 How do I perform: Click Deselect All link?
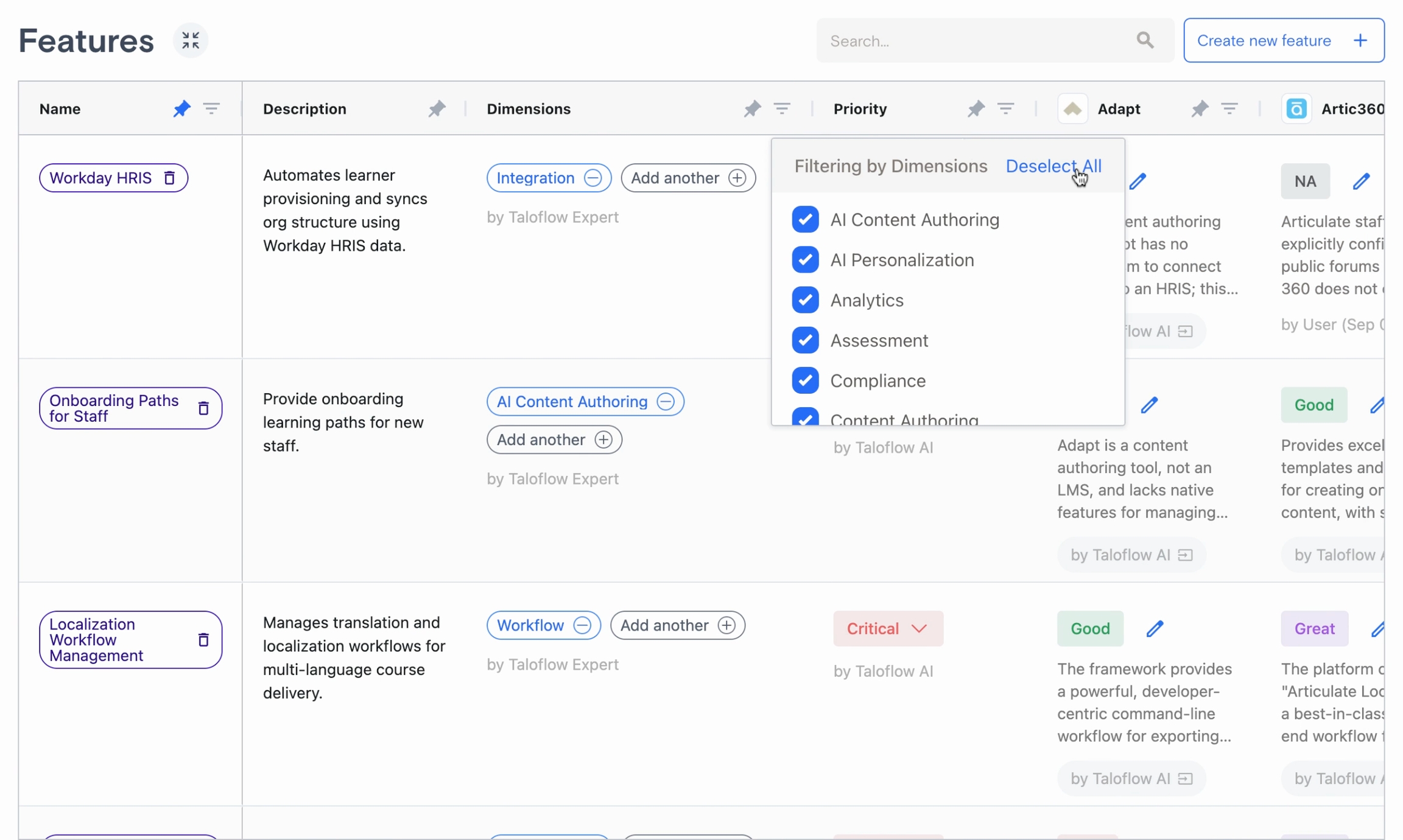point(1053,166)
